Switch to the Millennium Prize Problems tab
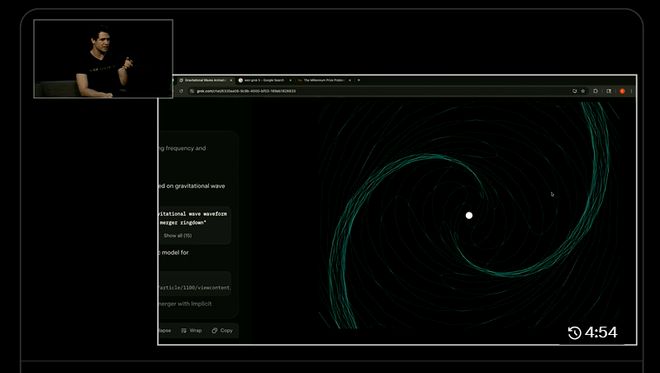The width and height of the screenshot is (660, 373). tap(323, 80)
